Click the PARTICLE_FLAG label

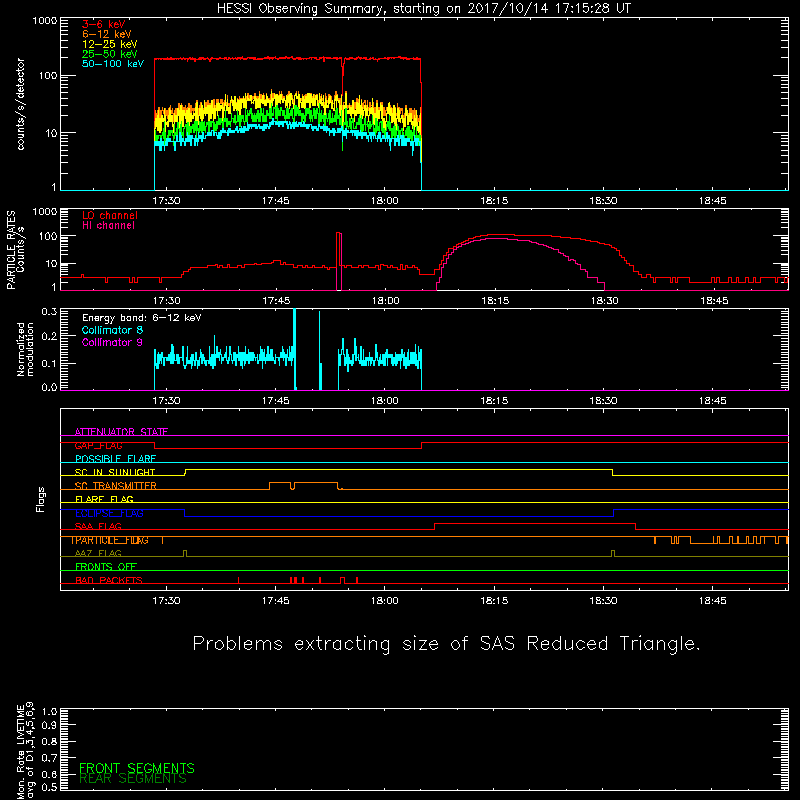[x=110, y=540]
